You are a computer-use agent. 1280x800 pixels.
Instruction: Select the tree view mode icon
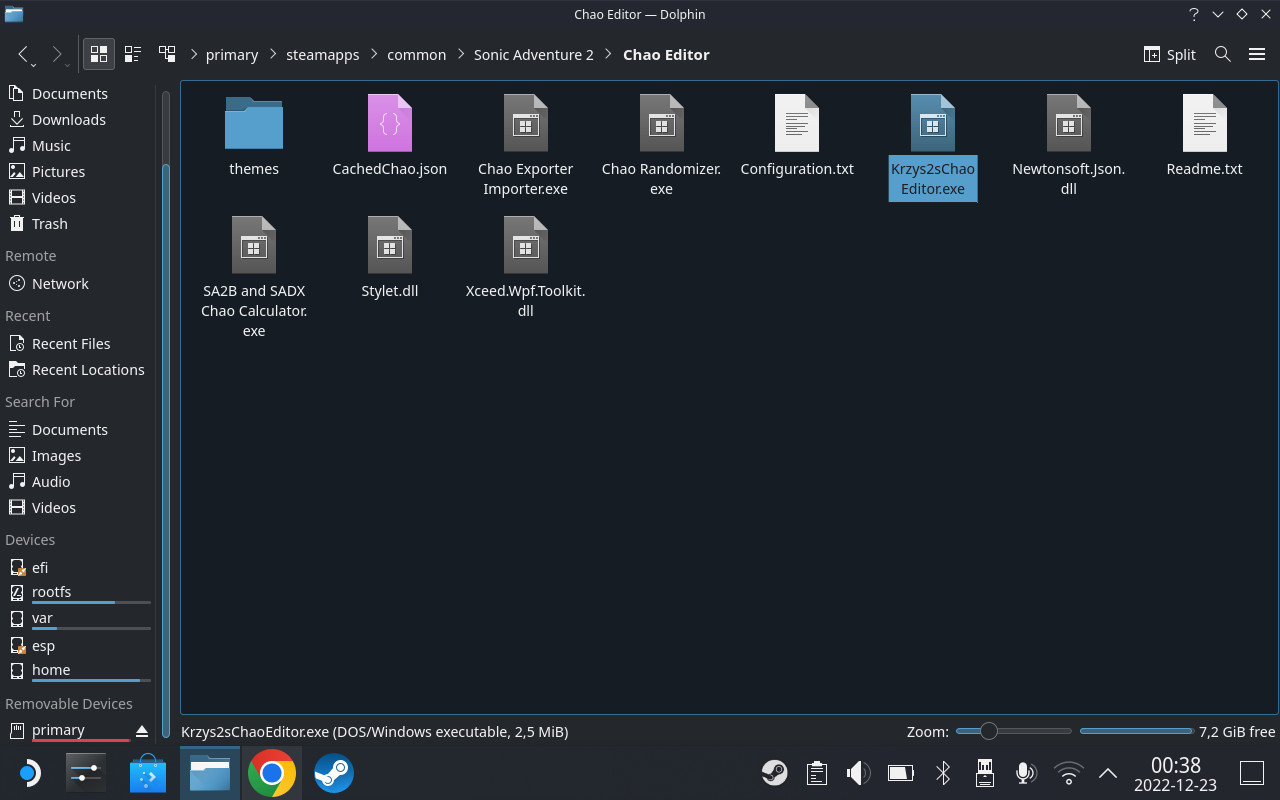tap(167, 54)
